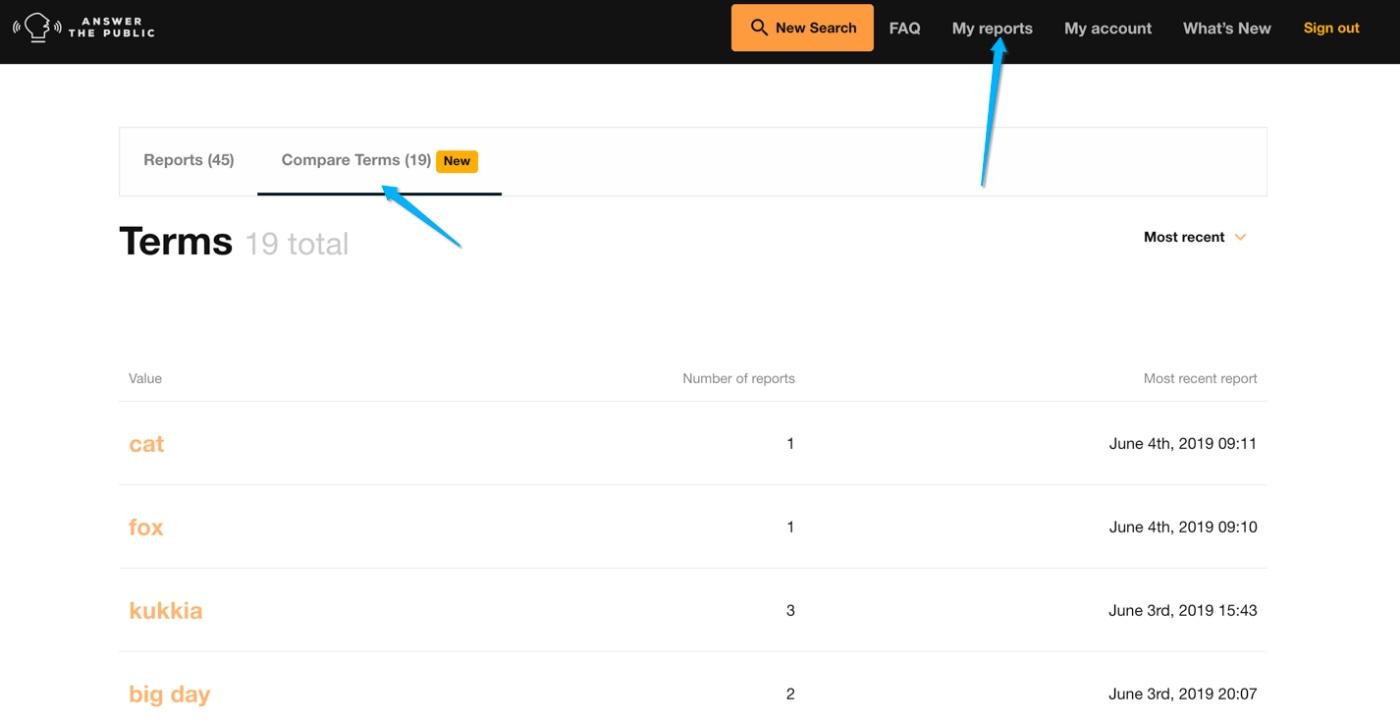1400x721 pixels.
Task: Click the New badge beside Compare Terms
Action: pyautogui.click(x=457, y=161)
